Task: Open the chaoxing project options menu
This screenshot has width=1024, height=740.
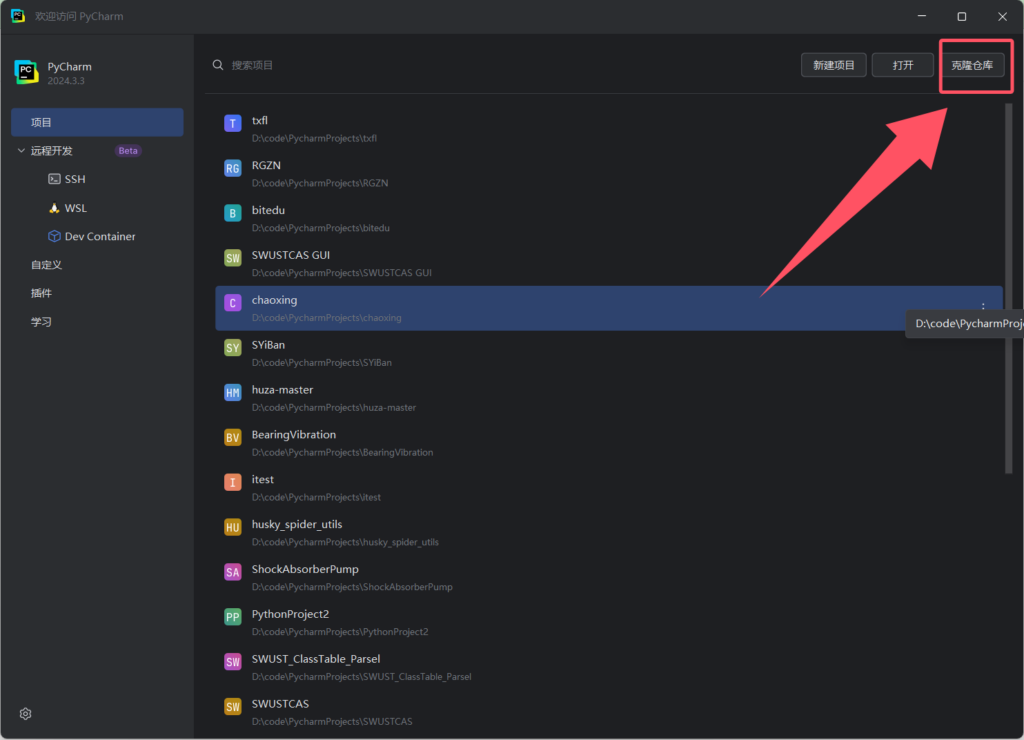Action: tap(983, 307)
